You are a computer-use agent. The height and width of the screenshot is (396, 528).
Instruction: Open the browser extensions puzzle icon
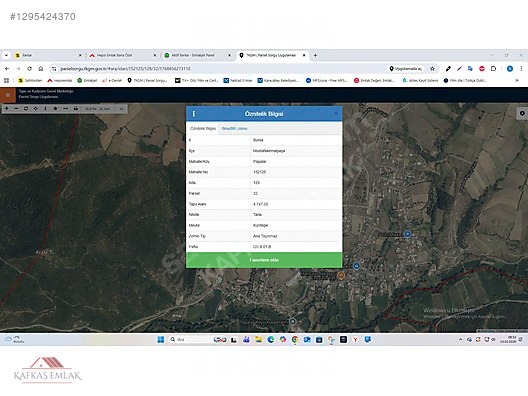pyautogui.click(x=493, y=69)
